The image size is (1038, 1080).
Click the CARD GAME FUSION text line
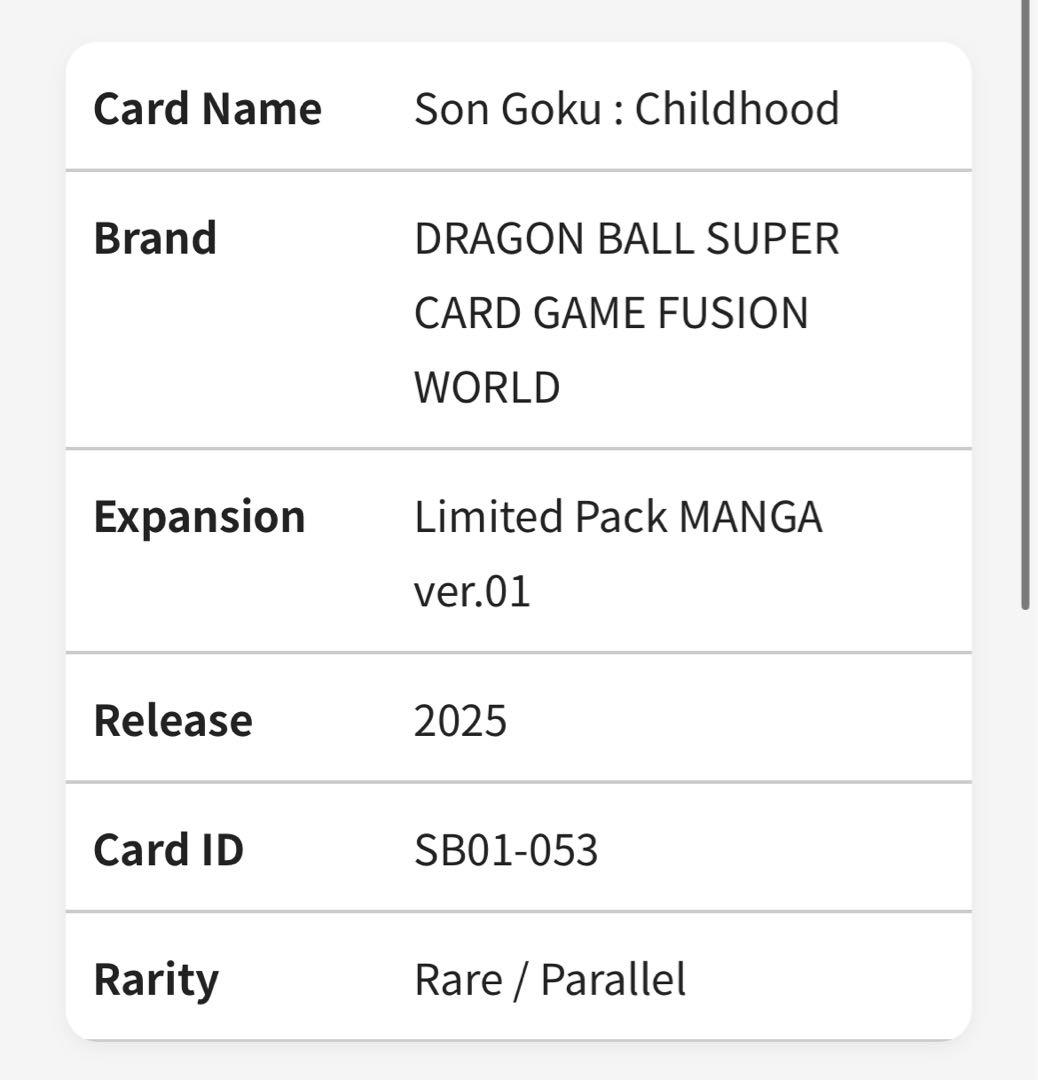pyautogui.click(x=611, y=313)
